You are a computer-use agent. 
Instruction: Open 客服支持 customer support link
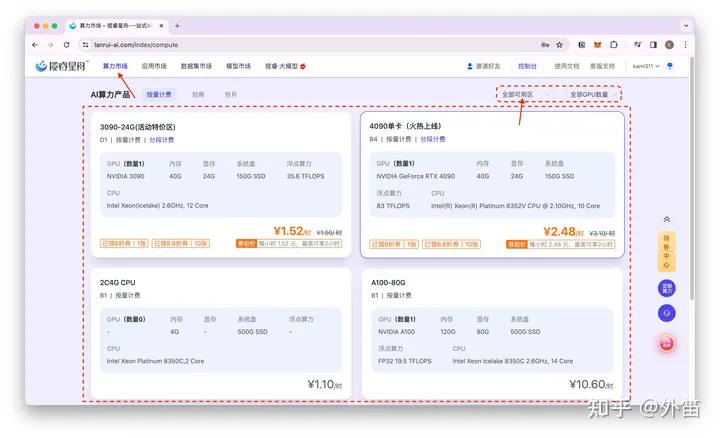point(602,66)
